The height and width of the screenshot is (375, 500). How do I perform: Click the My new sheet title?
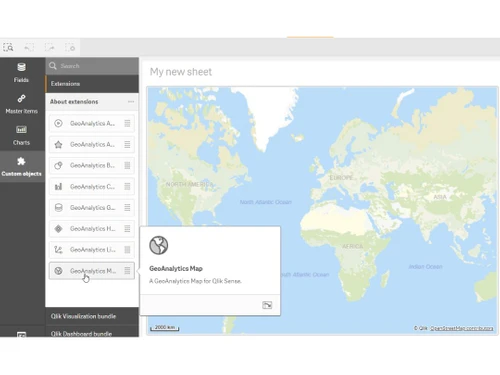point(181,72)
